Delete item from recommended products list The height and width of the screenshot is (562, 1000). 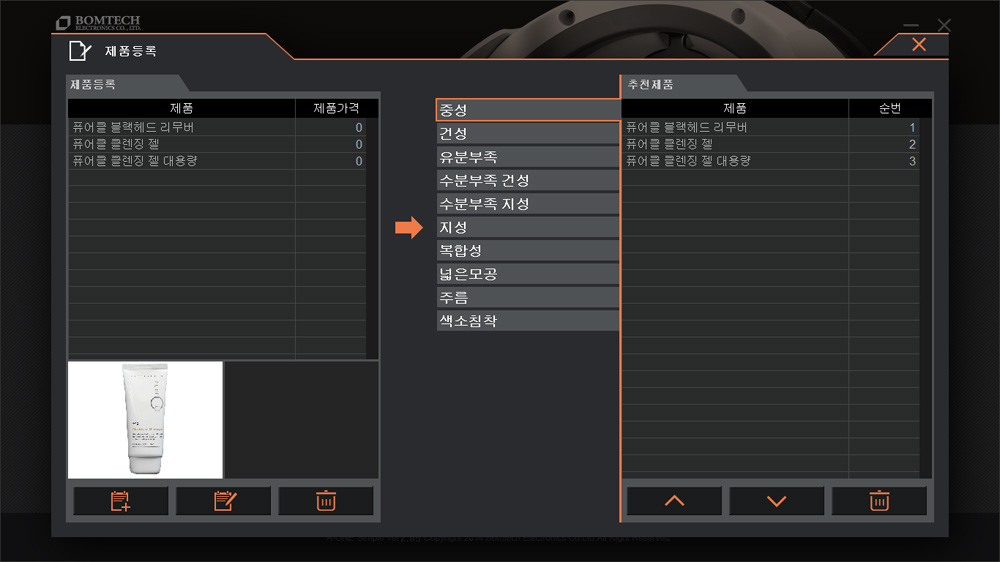(879, 501)
